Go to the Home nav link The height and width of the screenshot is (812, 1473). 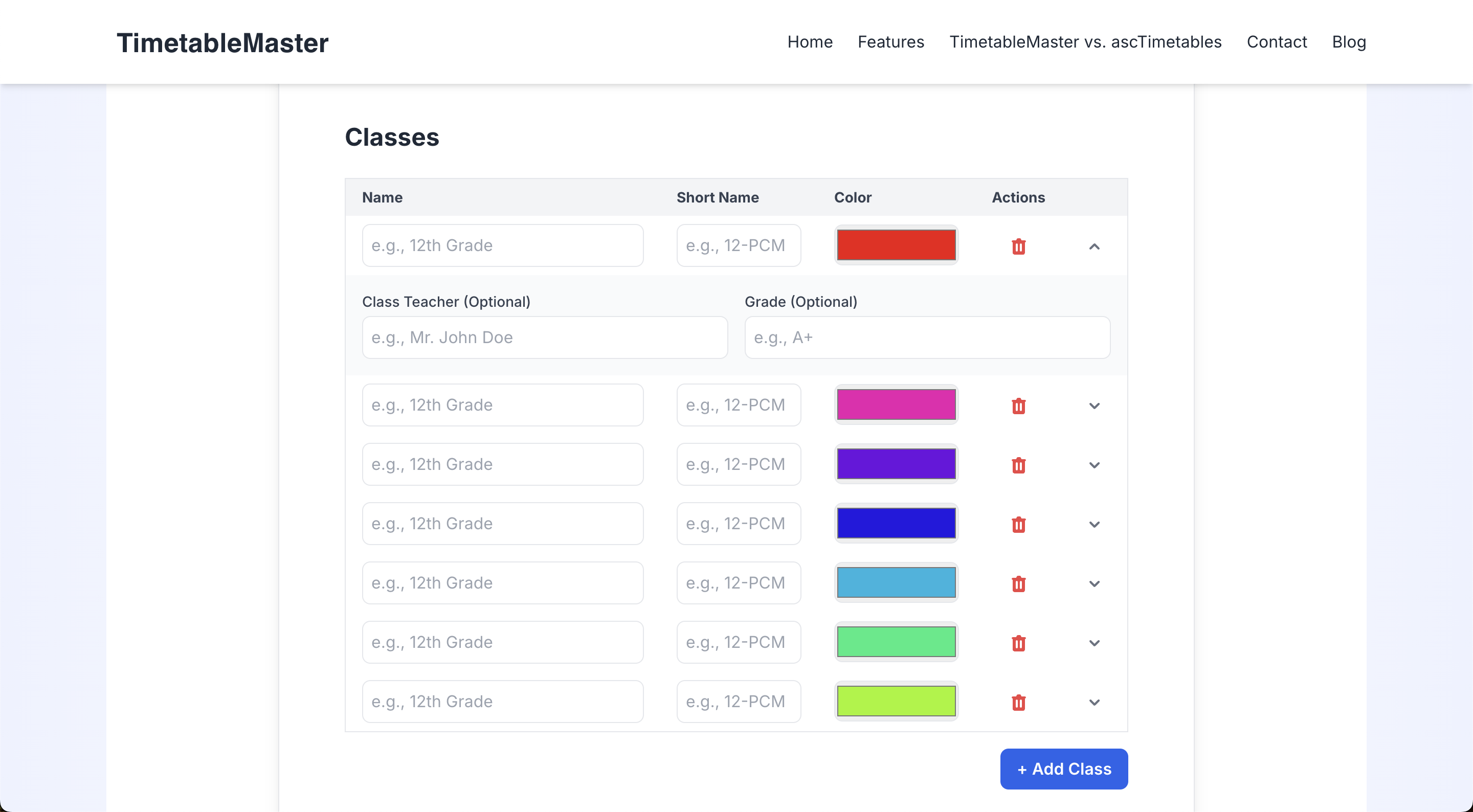click(810, 42)
